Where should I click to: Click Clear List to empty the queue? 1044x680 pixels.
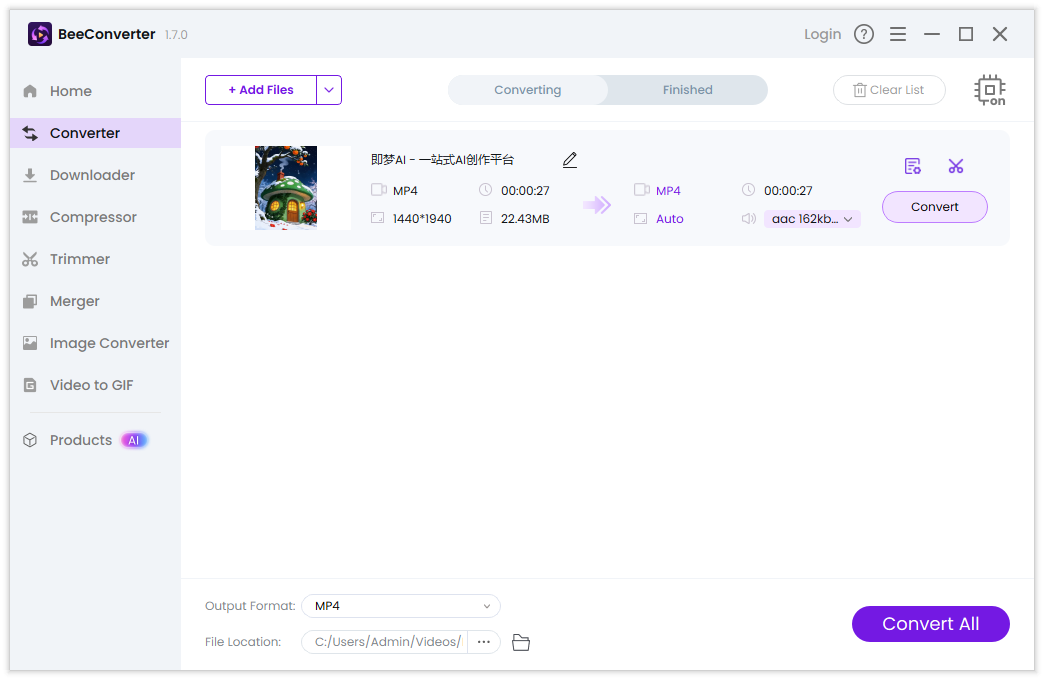[889, 89]
